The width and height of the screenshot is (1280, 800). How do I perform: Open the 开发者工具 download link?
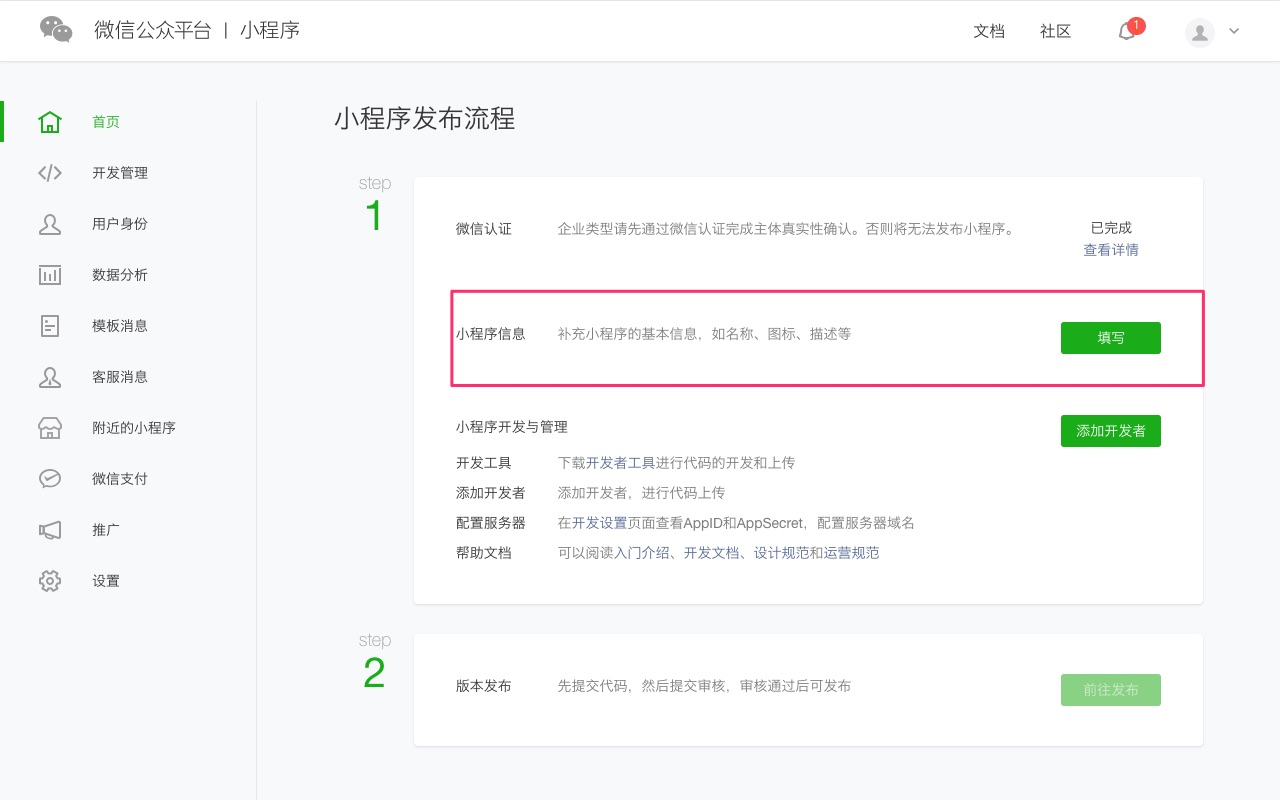coord(620,463)
